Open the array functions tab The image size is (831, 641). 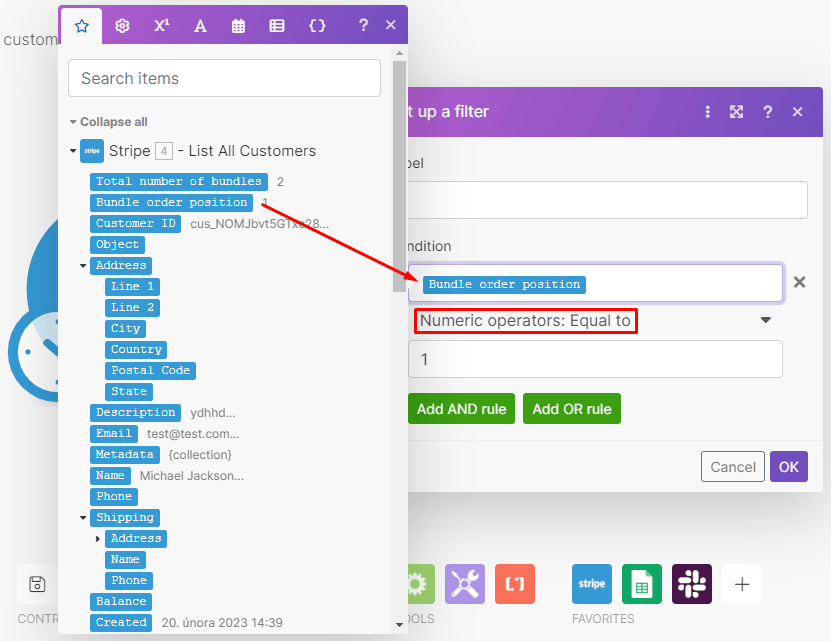(277, 25)
